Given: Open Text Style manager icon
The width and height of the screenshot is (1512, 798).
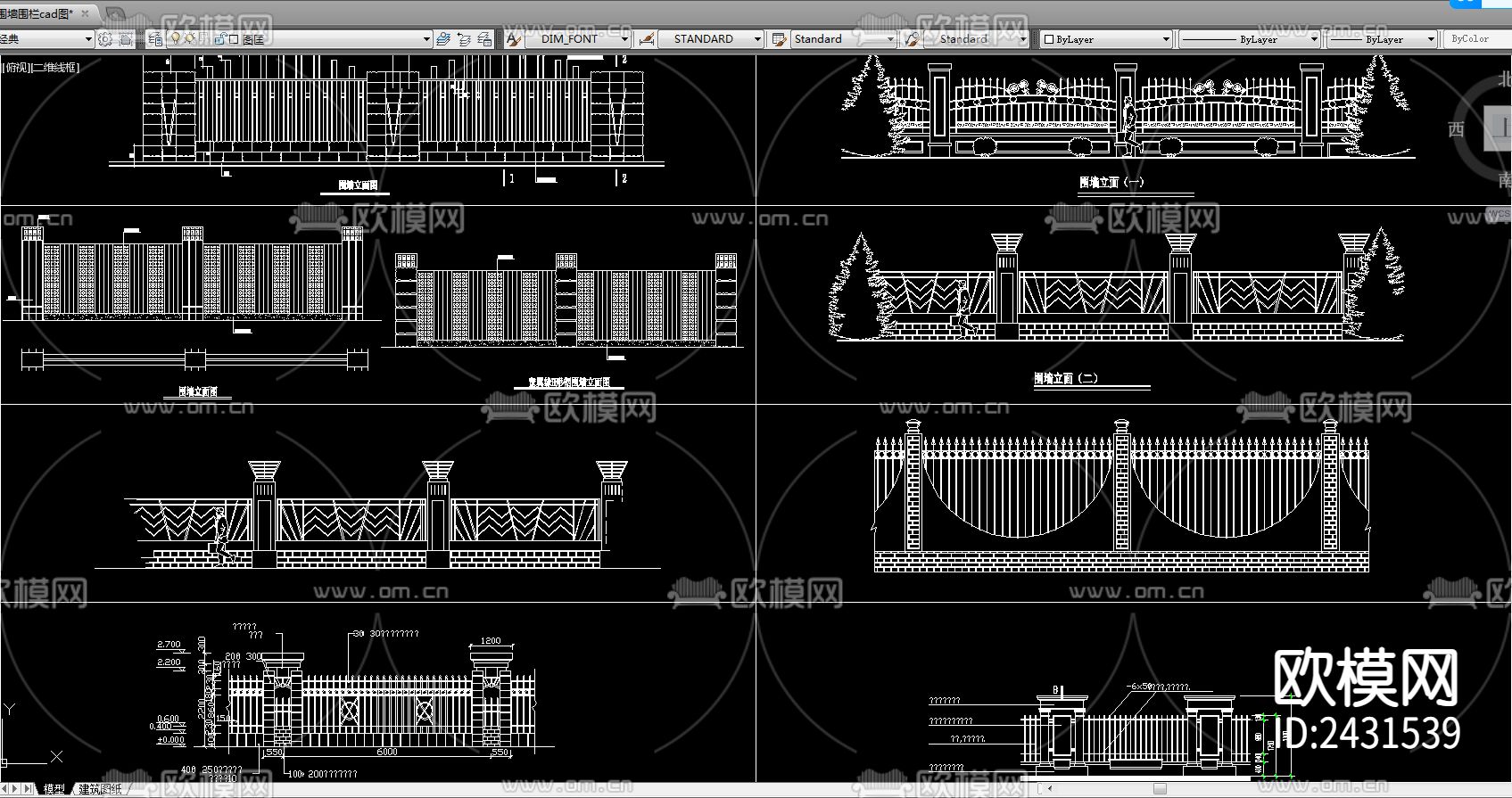Looking at the screenshot, I should (x=514, y=39).
